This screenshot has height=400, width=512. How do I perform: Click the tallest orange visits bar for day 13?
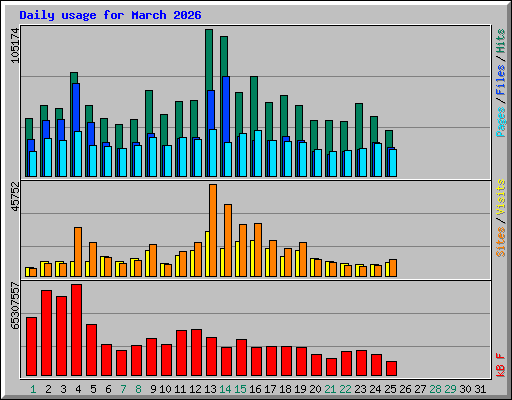[x=213, y=230]
